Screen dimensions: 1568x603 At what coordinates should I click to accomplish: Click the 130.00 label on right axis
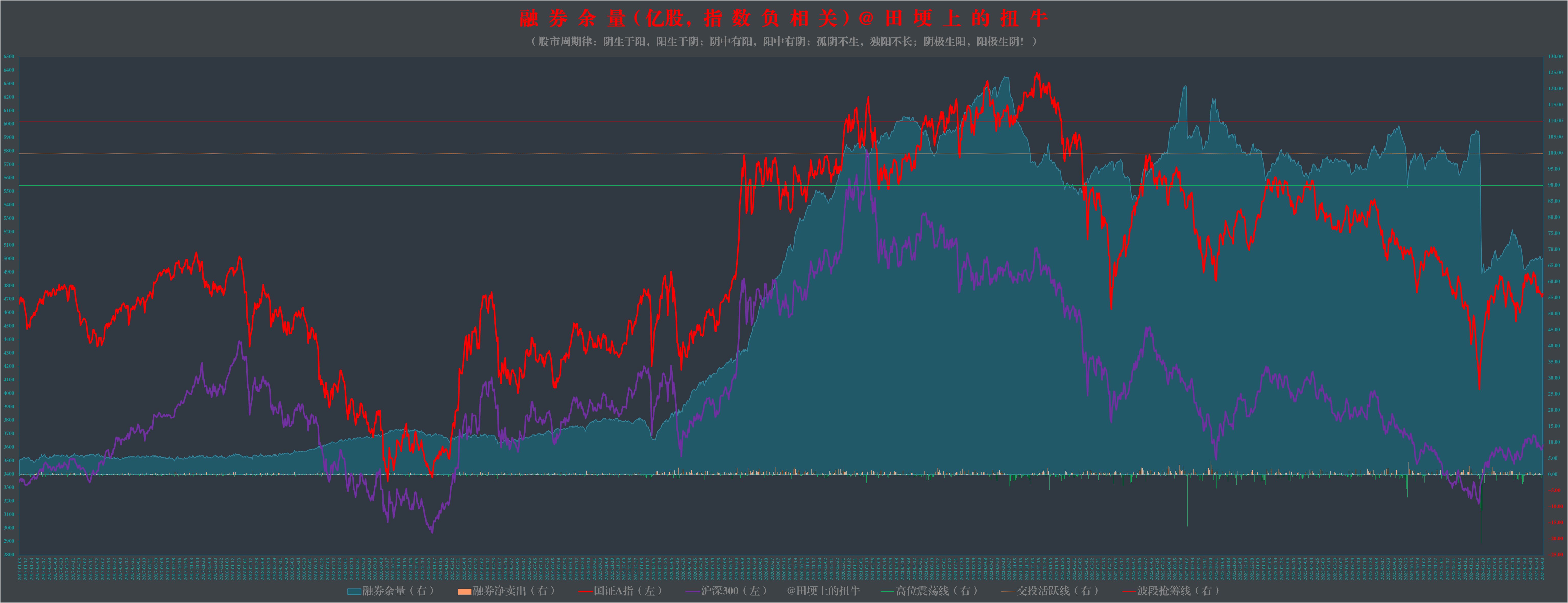pyautogui.click(x=1555, y=57)
